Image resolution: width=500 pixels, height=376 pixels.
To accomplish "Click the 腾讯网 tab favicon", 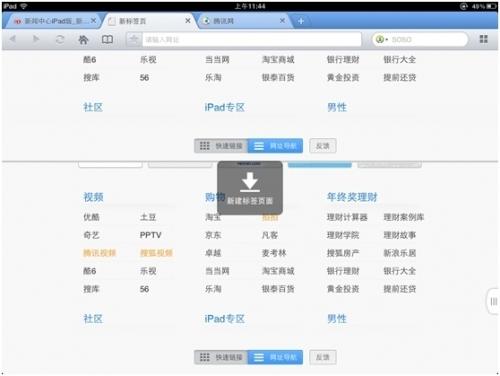I will click(206, 21).
